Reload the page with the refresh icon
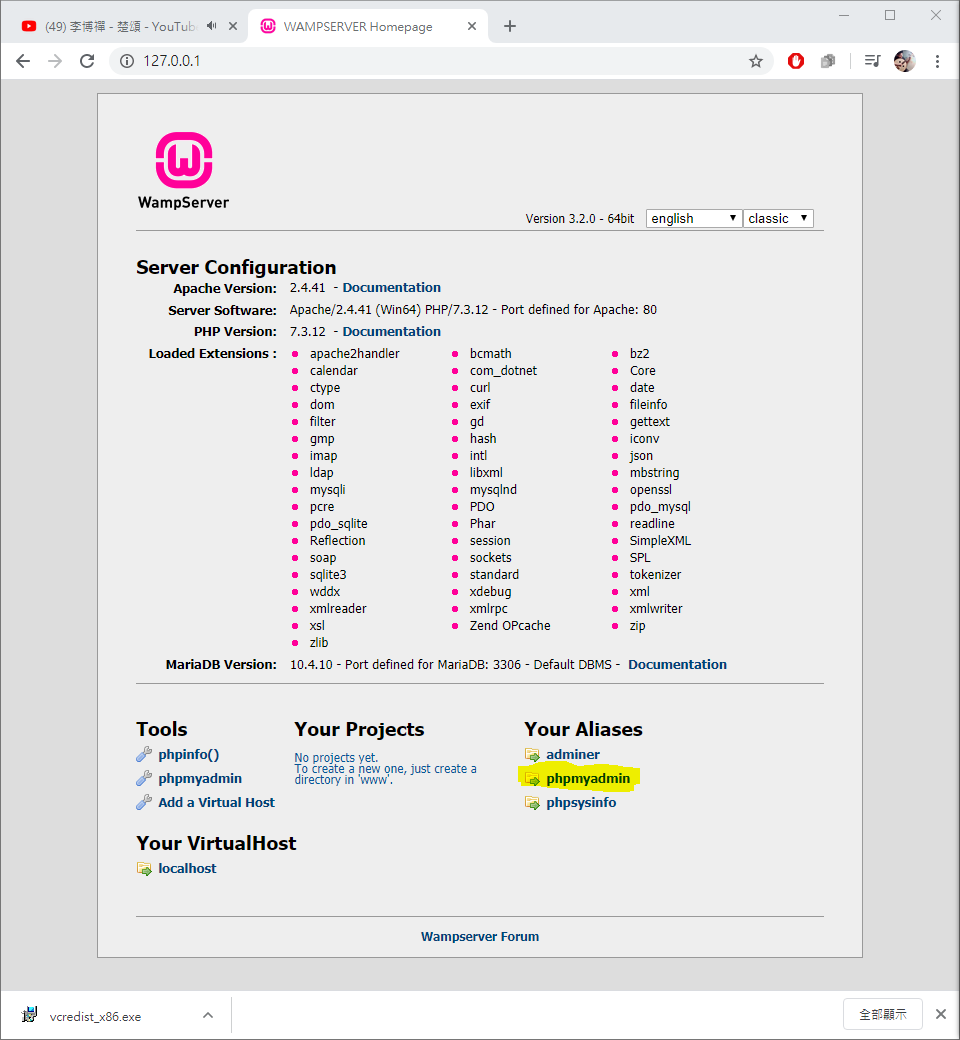 click(87, 61)
